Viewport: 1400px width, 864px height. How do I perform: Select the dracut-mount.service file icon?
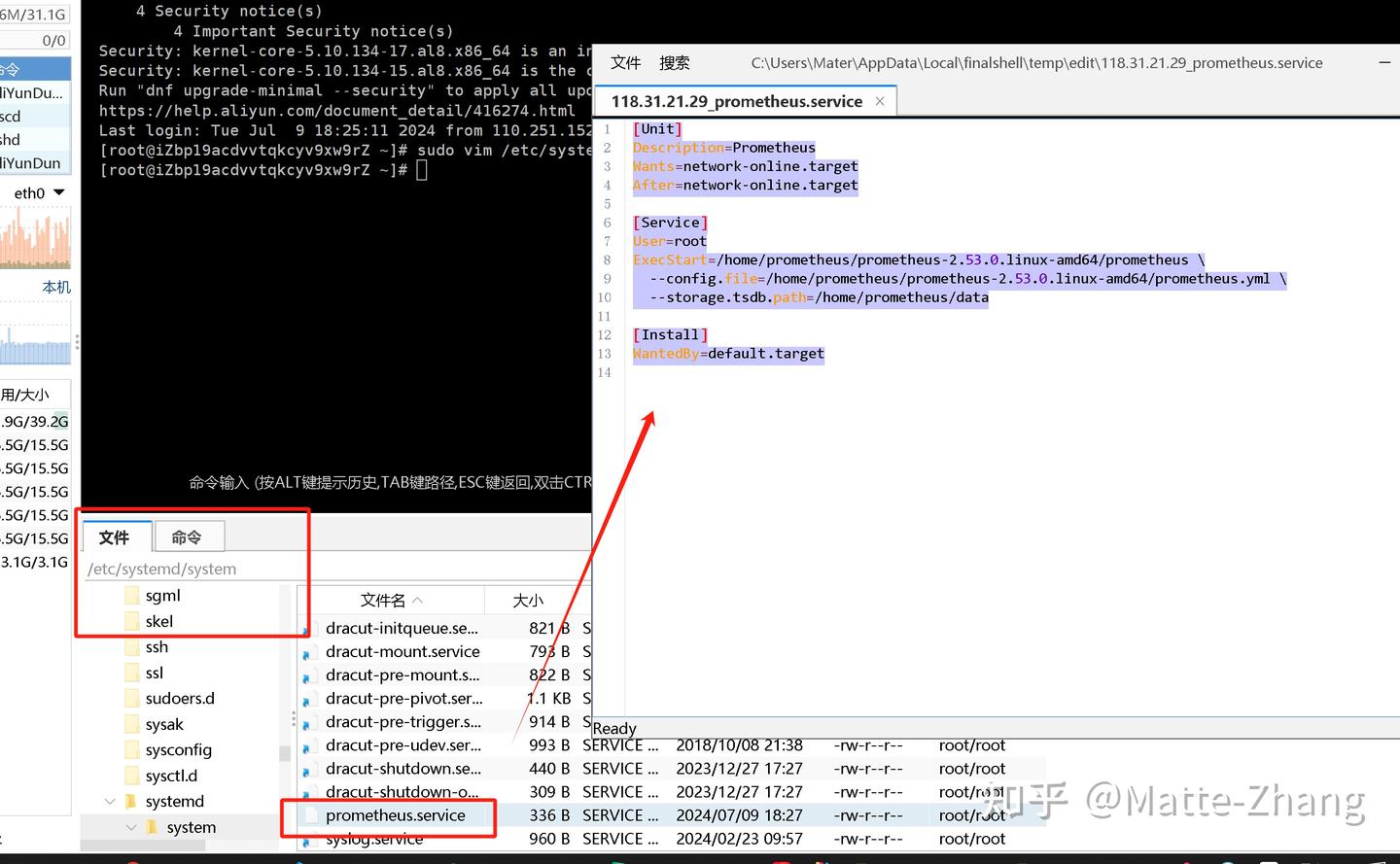pyautogui.click(x=311, y=651)
